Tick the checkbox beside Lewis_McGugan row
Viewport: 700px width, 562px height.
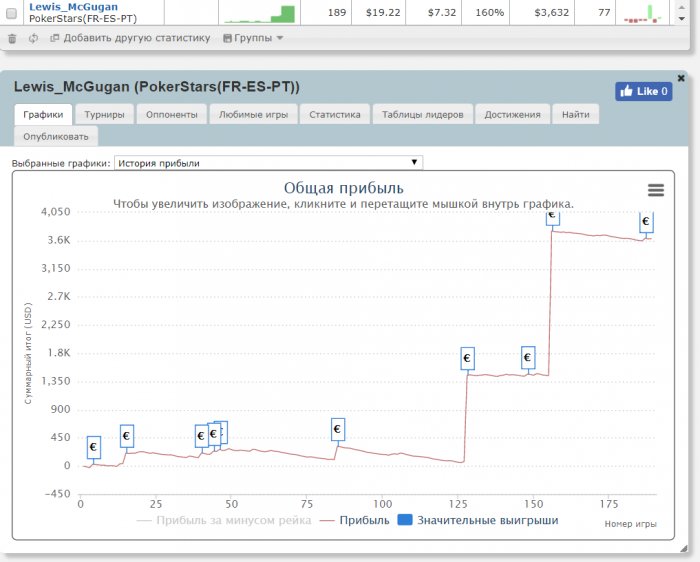point(12,12)
